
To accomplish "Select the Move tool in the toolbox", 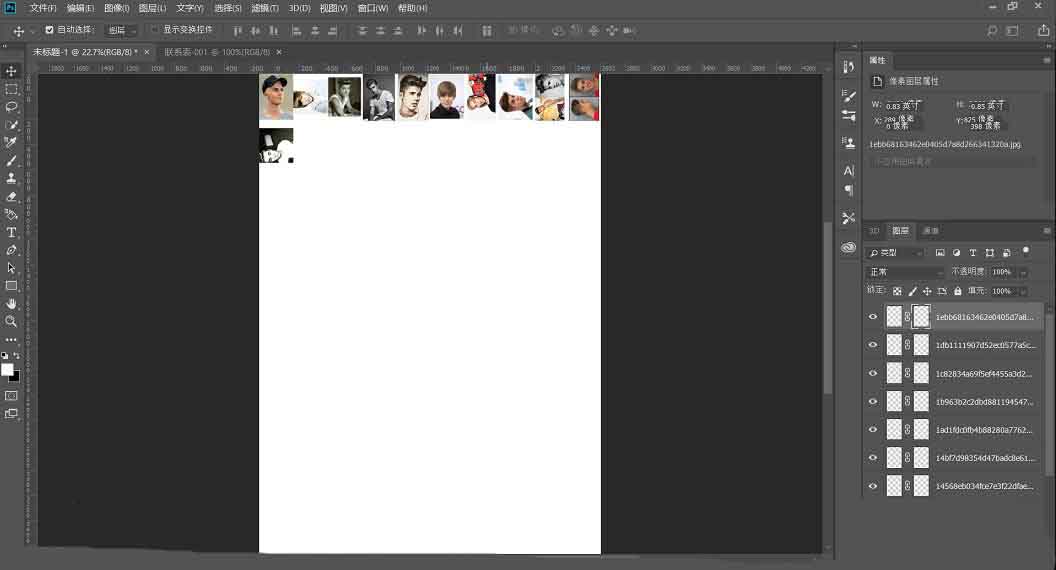I will point(11,71).
